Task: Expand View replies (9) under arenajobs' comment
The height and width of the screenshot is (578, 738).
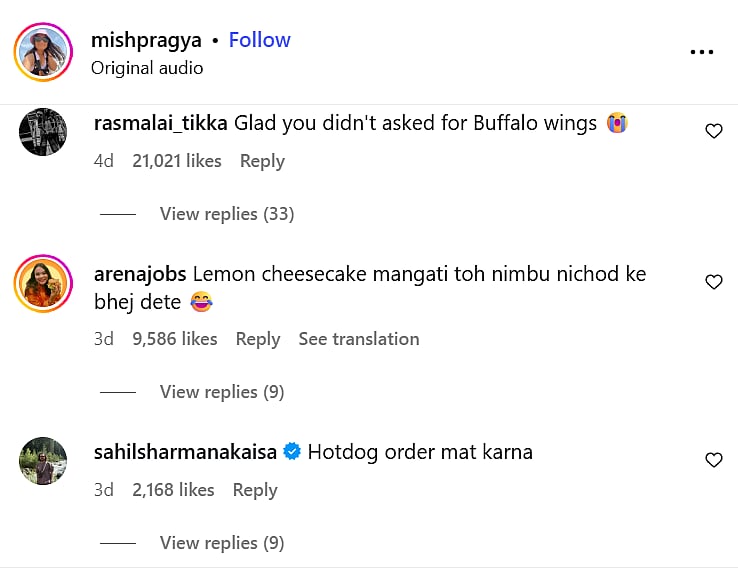Action: click(222, 392)
